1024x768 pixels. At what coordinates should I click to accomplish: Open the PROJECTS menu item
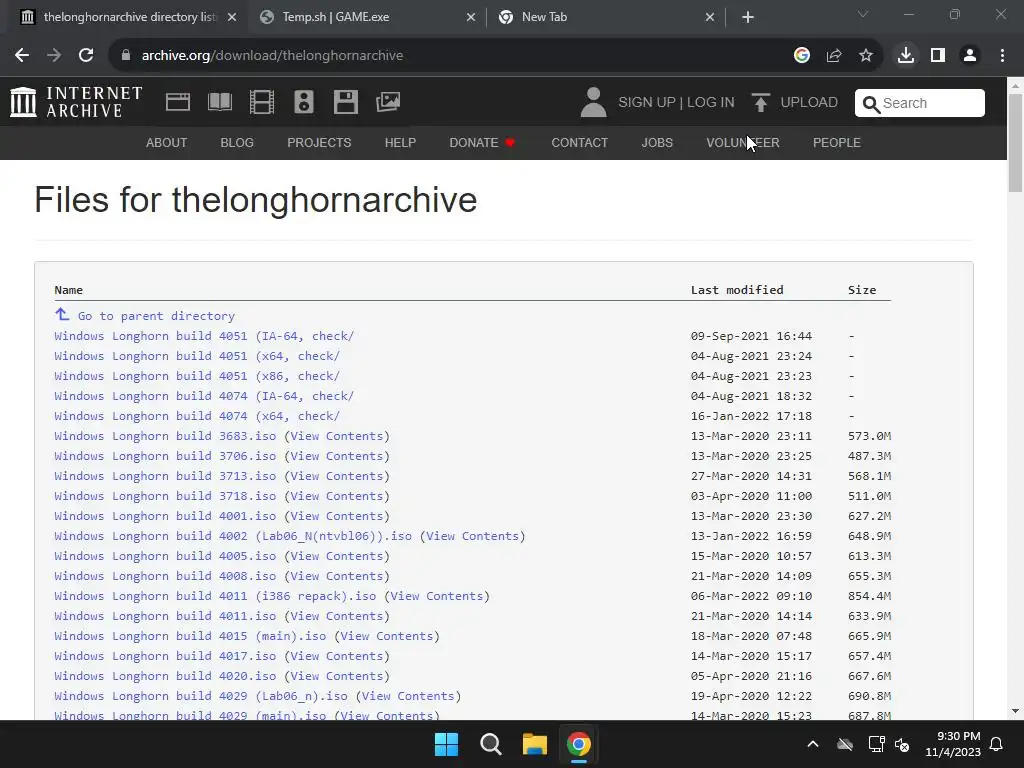(319, 142)
